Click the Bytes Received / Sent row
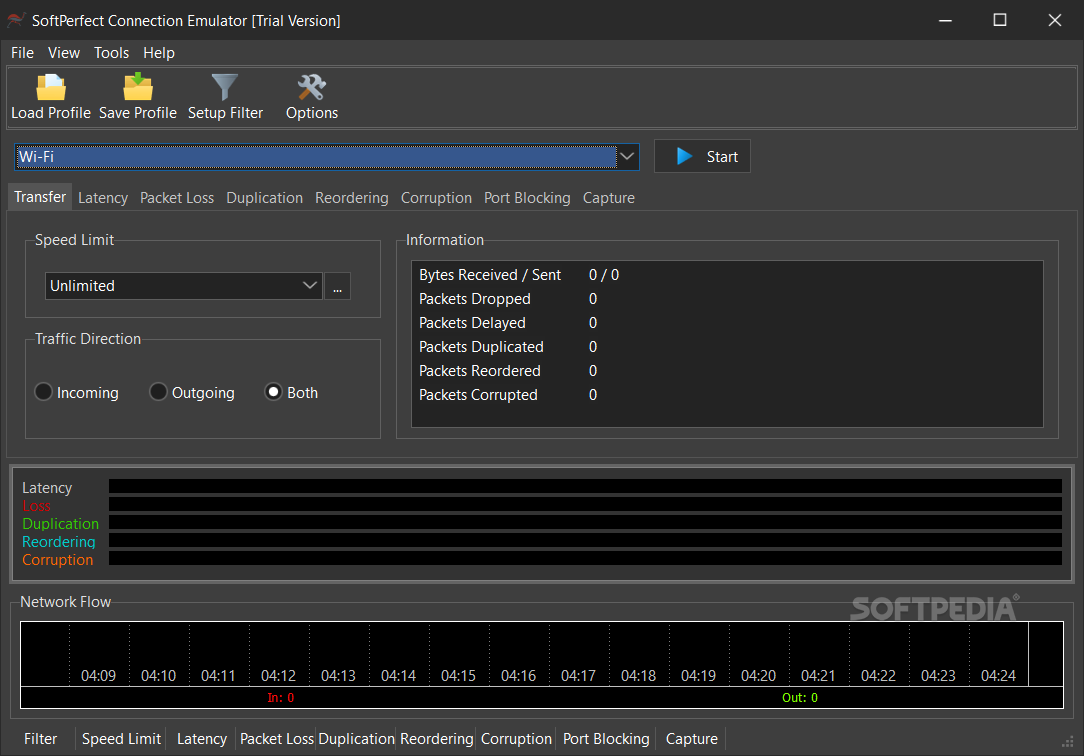 [727, 275]
